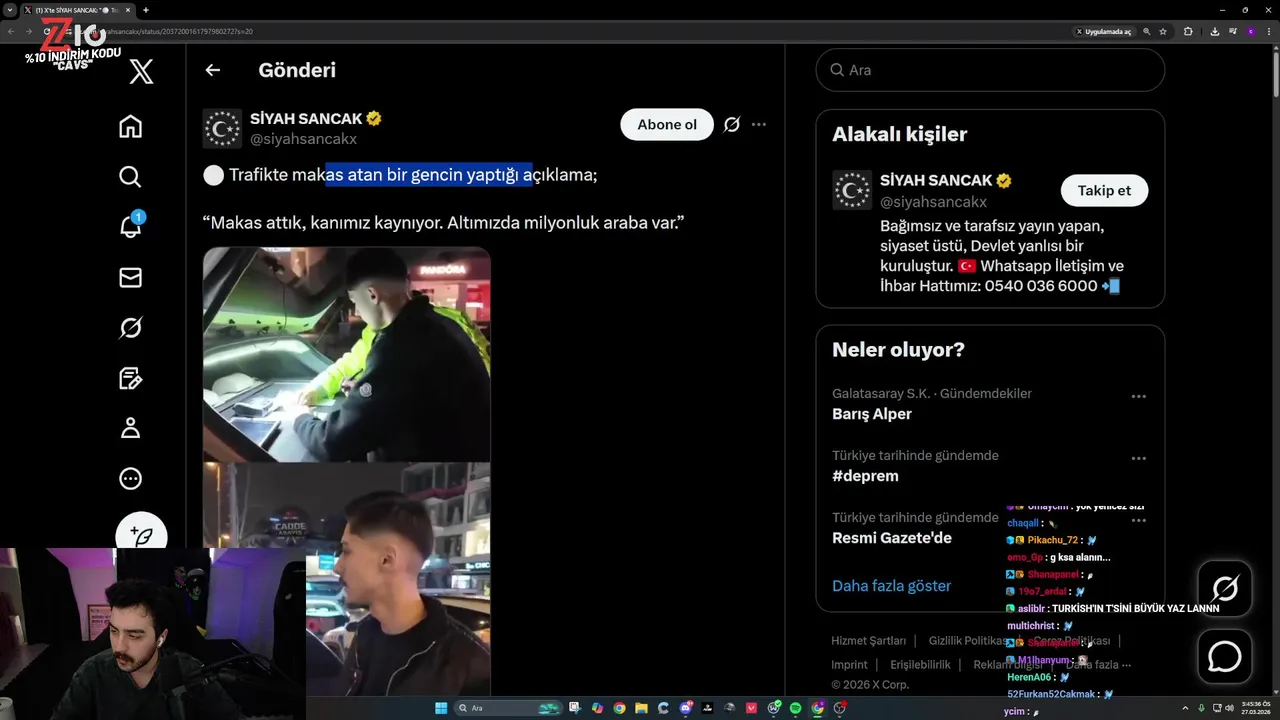Click the Abone ol button
Image resolution: width=1280 pixels, height=720 pixels.
(x=667, y=124)
